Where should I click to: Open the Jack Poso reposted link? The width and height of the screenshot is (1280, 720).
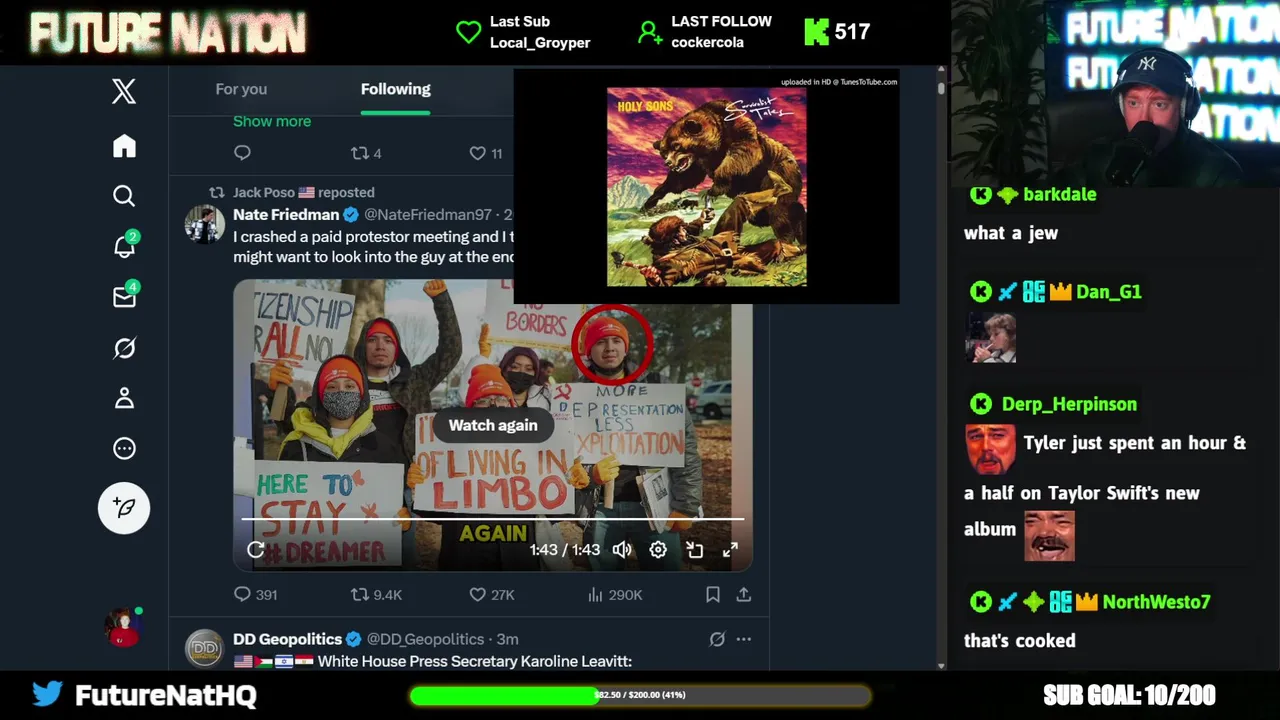pos(303,192)
